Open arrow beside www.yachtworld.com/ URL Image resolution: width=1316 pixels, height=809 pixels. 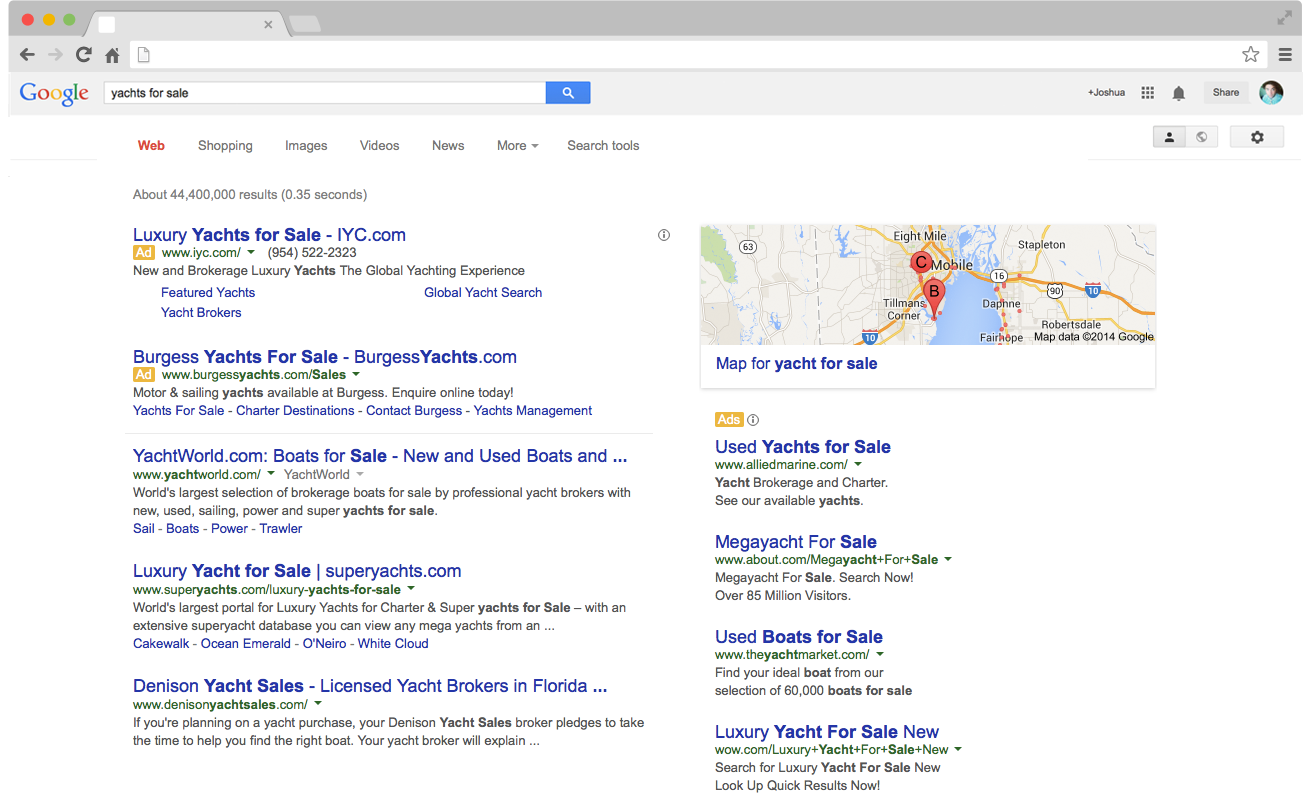(270, 474)
